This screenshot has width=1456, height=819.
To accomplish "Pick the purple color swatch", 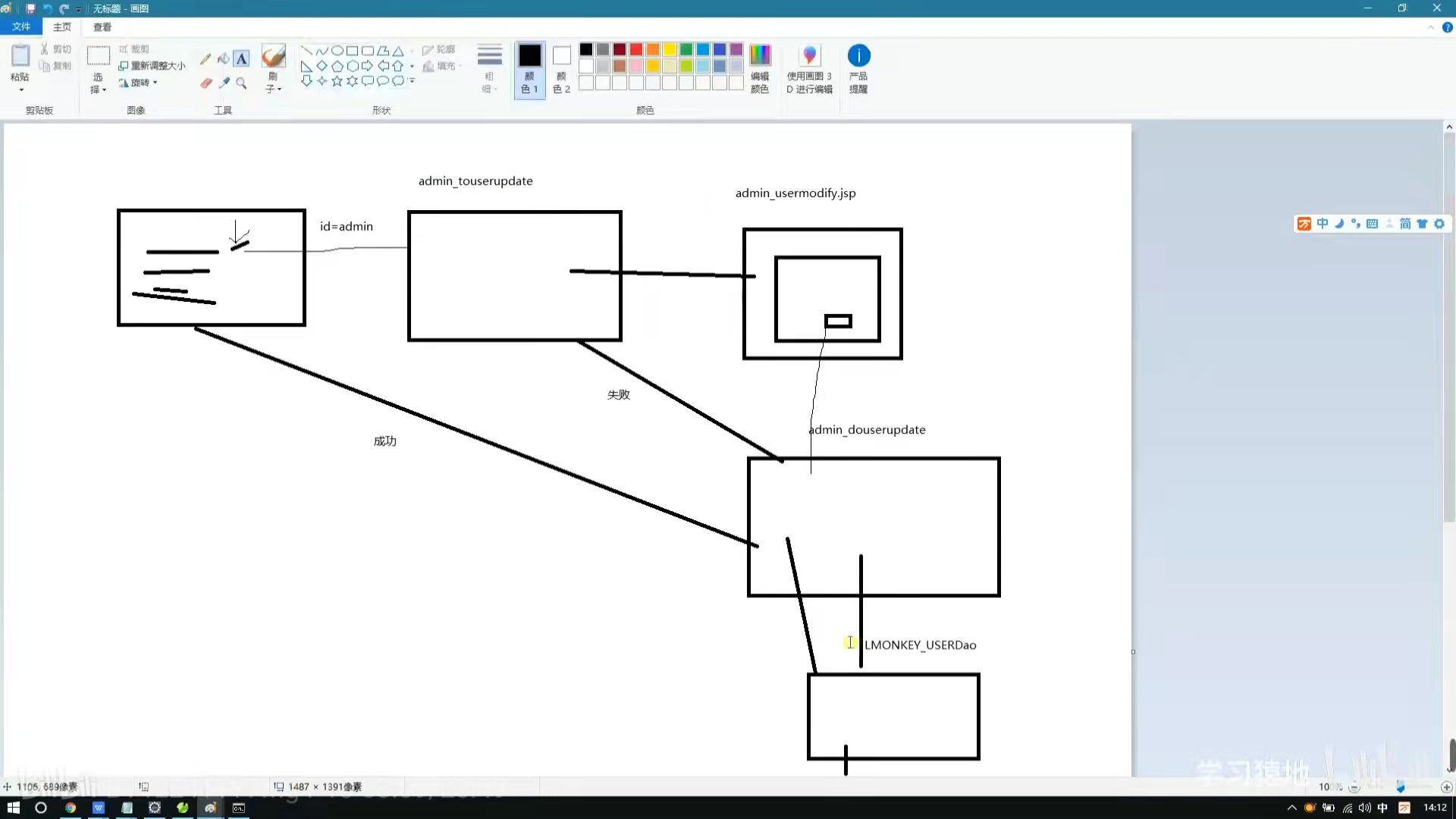I will [x=736, y=49].
